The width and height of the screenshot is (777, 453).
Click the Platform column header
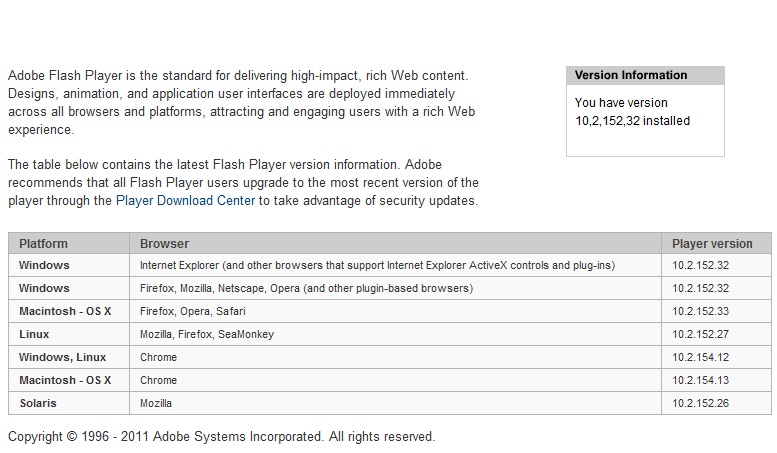(43, 243)
